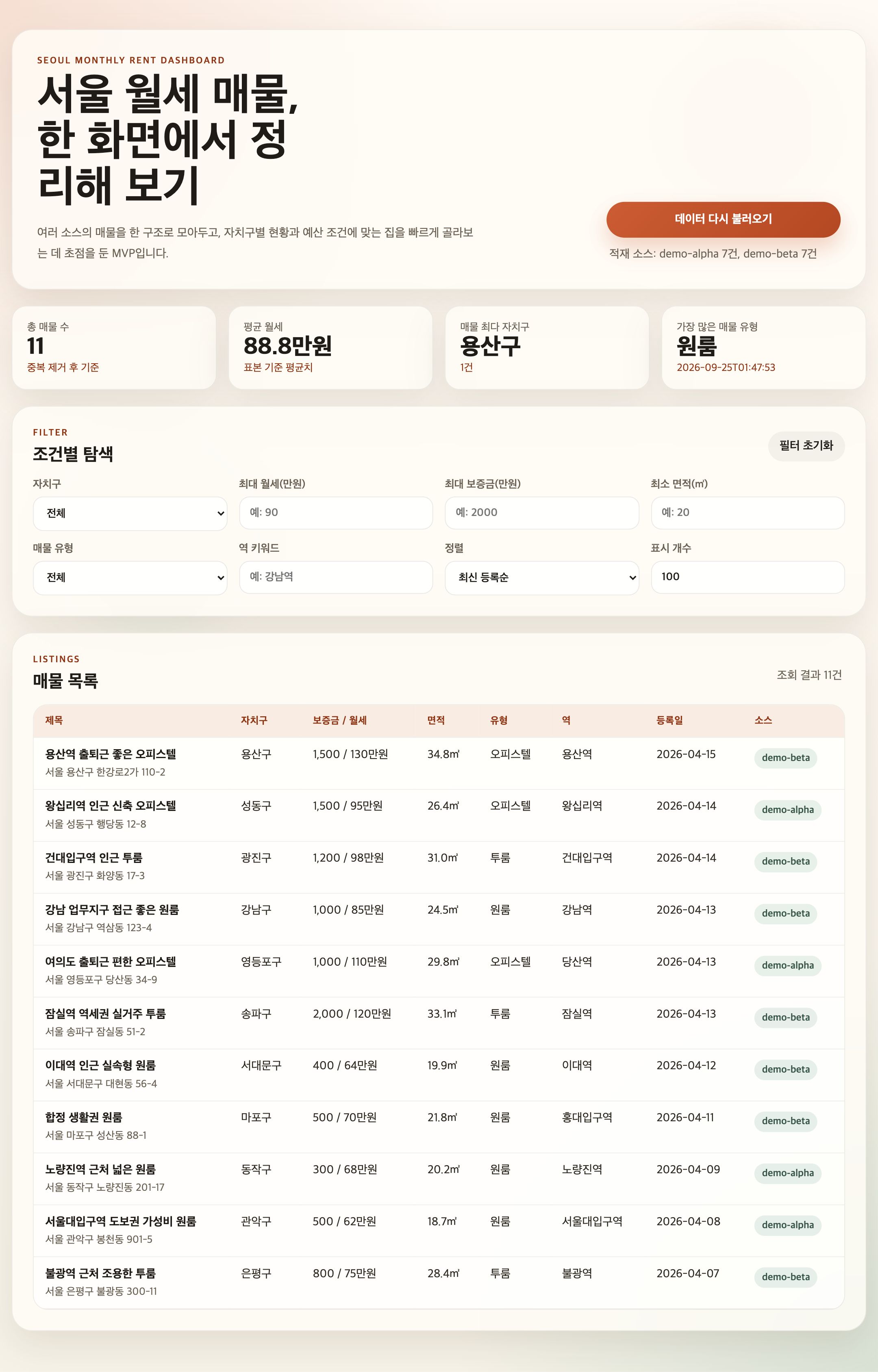Viewport: 878px width, 1372px height.
Task: Open the 매물 유형 dropdown
Action: click(130, 578)
